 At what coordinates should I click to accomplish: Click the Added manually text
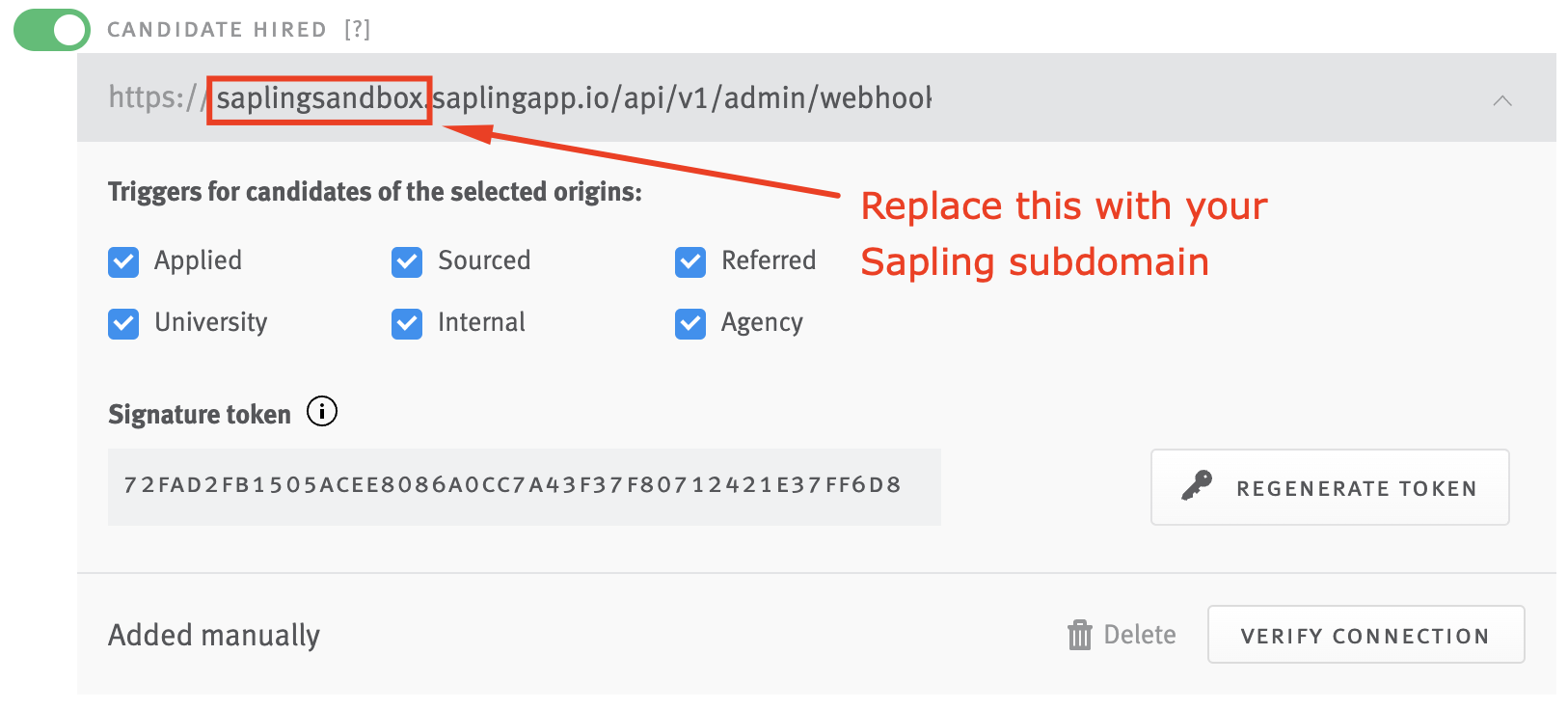tap(214, 635)
